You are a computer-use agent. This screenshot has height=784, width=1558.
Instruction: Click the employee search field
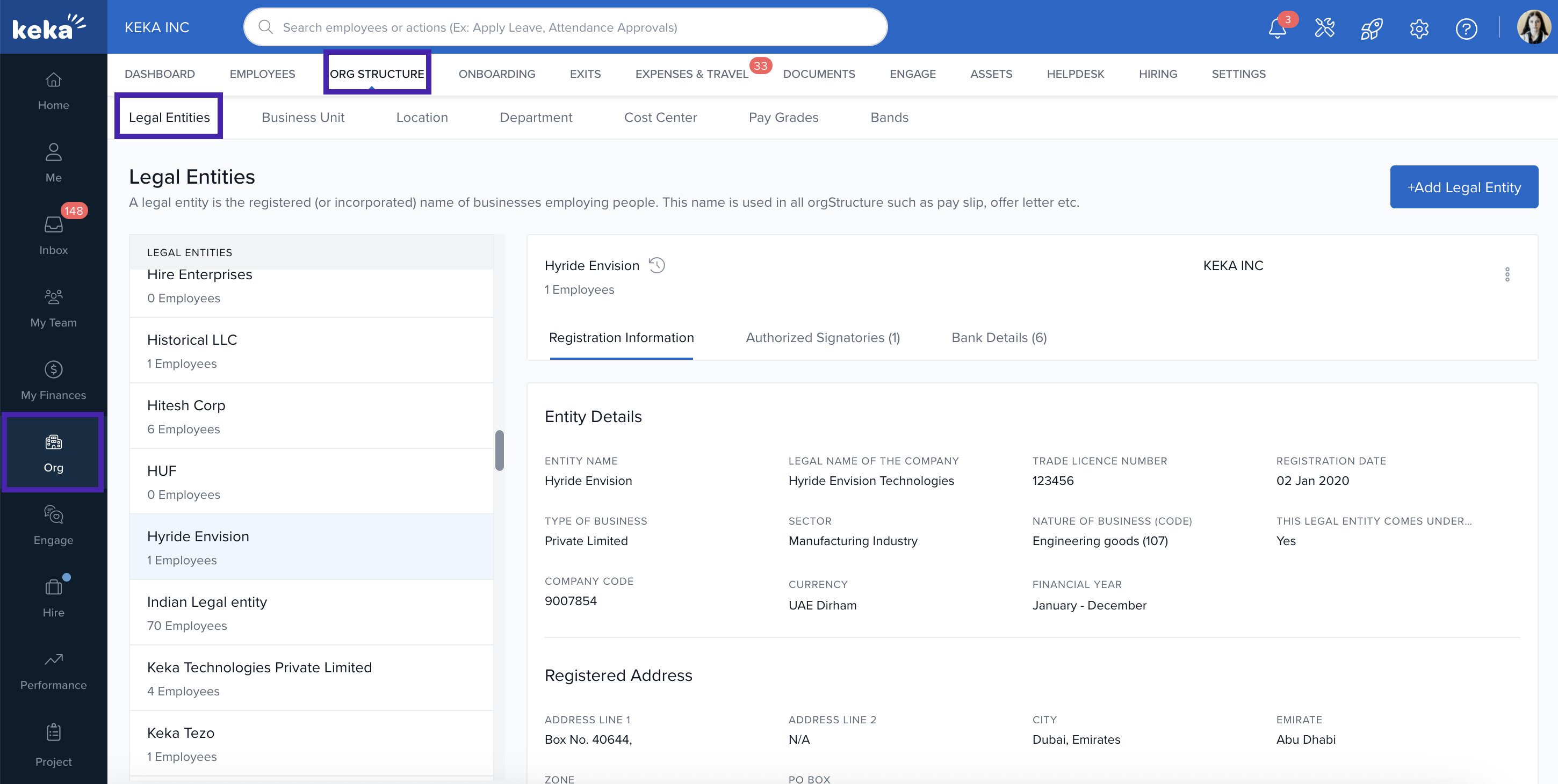click(566, 27)
